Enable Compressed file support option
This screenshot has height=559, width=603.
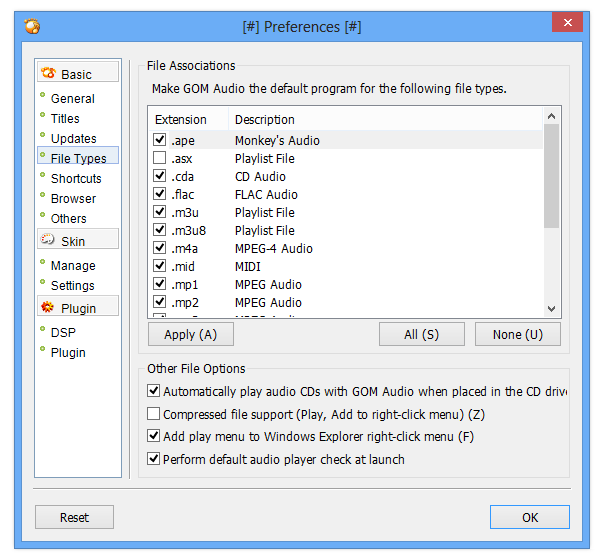coord(154,414)
